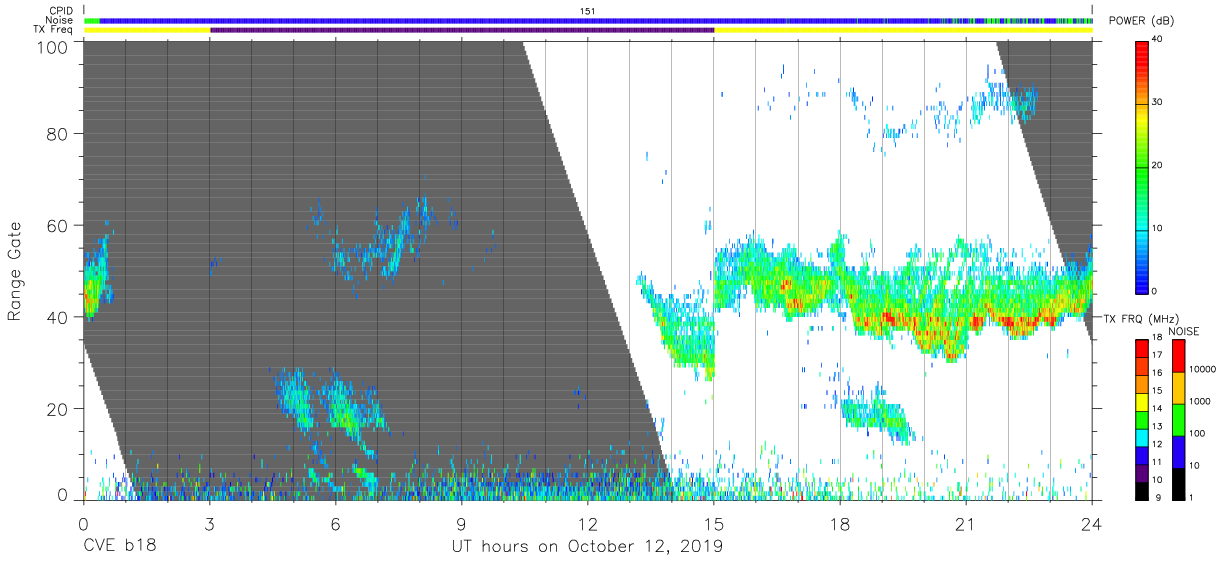Click the 24 tick on UT hours axis
Viewport: 1228px width, 567px height.
pyautogui.click(x=1092, y=523)
